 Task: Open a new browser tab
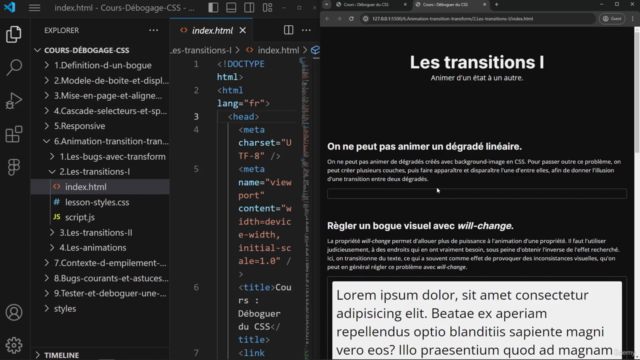click(x=496, y=4)
